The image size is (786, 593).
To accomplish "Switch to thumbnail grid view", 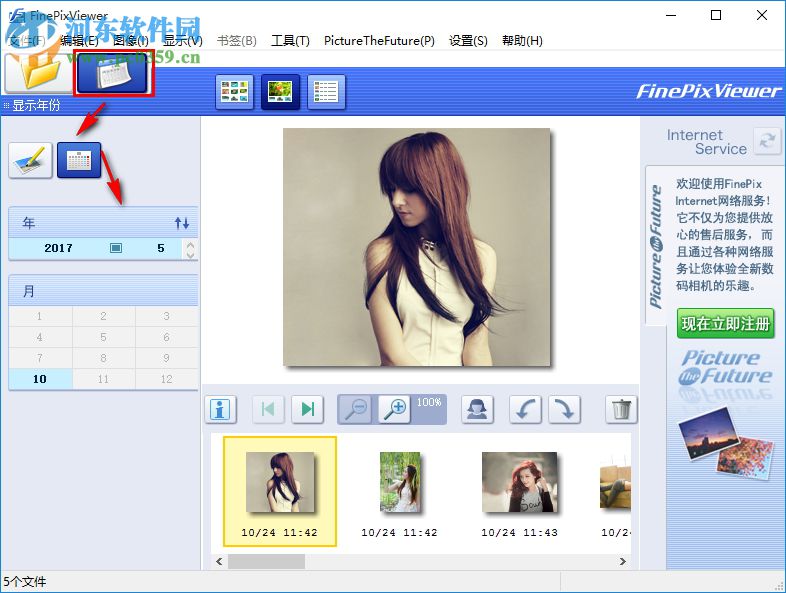I will pos(234,92).
